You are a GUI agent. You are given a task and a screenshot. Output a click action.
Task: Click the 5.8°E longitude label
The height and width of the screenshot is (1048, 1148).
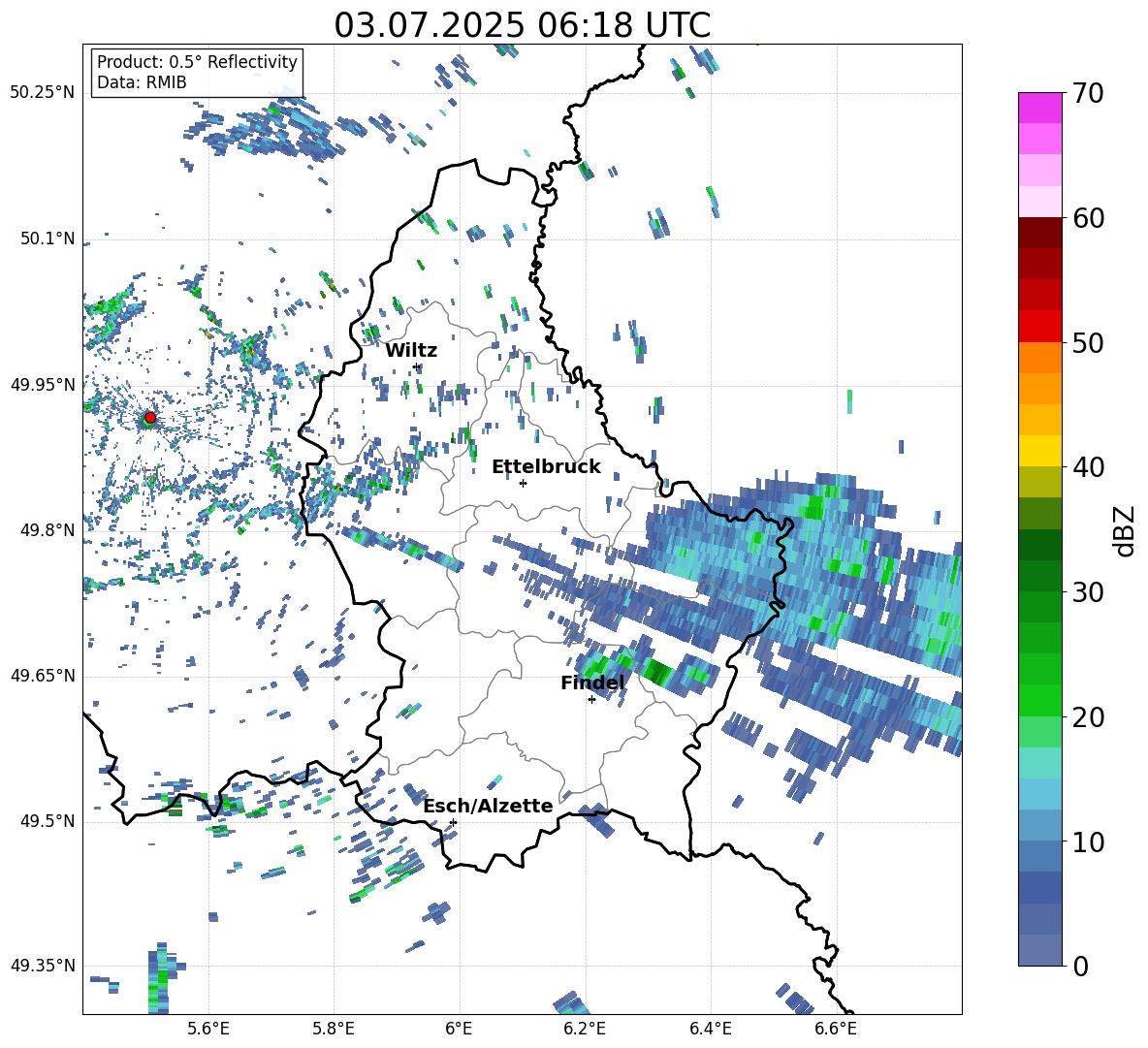point(334,1030)
